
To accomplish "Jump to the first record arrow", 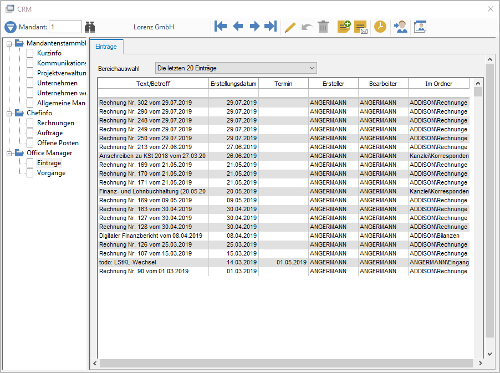I will pyautogui.click(x=221, y=26).
